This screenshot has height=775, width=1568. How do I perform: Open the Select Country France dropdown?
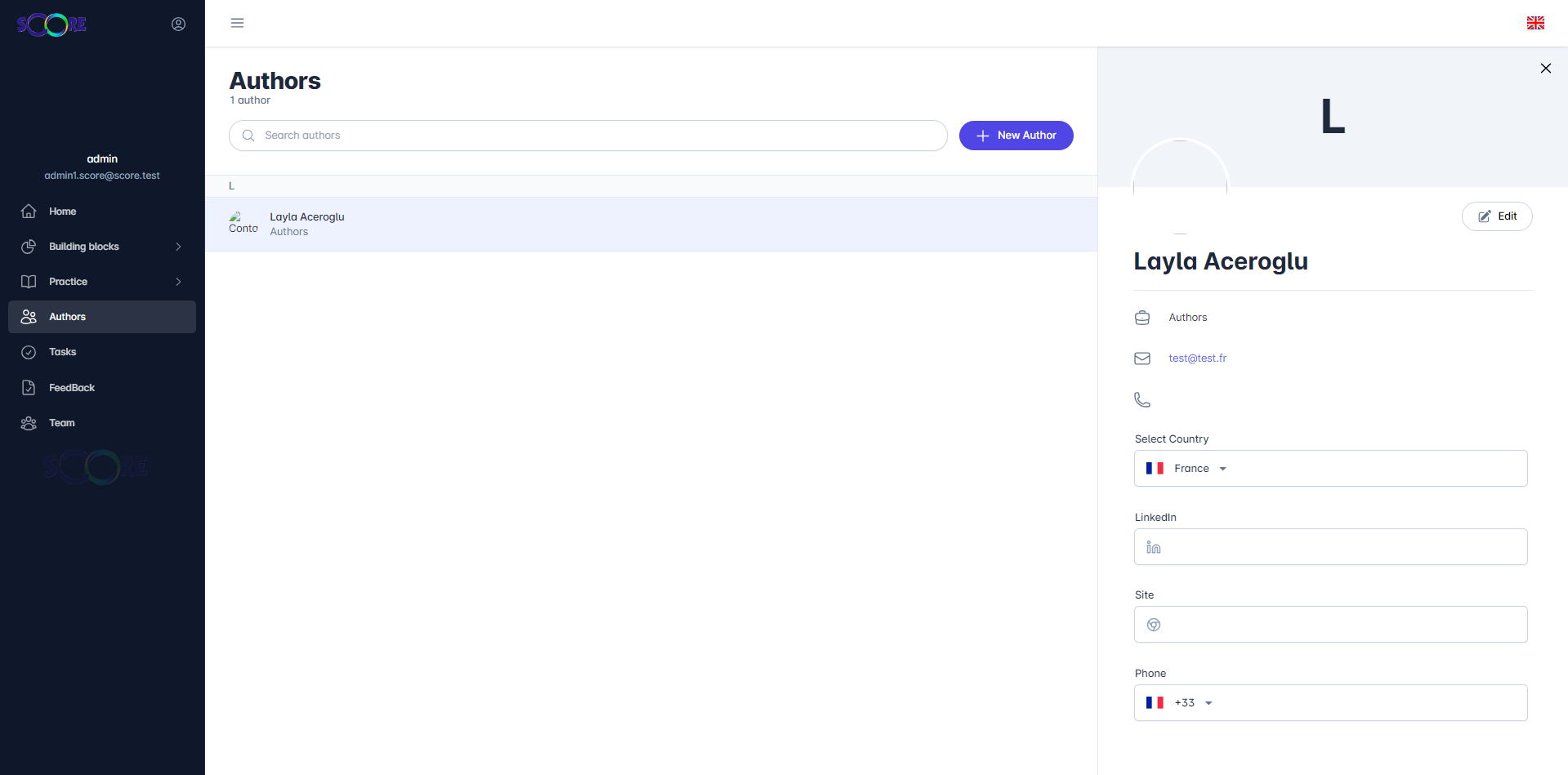tap(1187, 469)
